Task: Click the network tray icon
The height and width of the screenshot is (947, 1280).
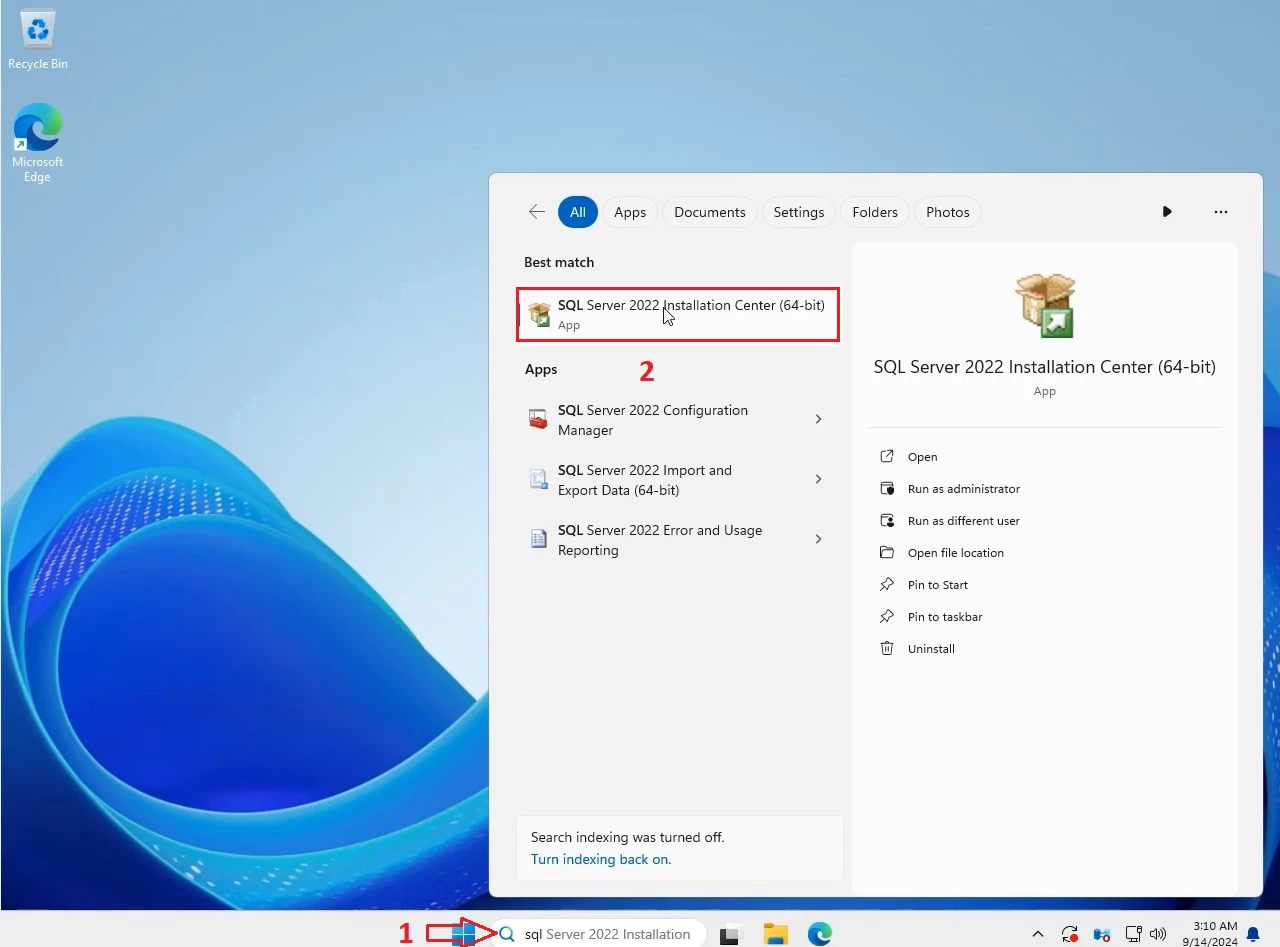Action: (x=1133, y=934)
